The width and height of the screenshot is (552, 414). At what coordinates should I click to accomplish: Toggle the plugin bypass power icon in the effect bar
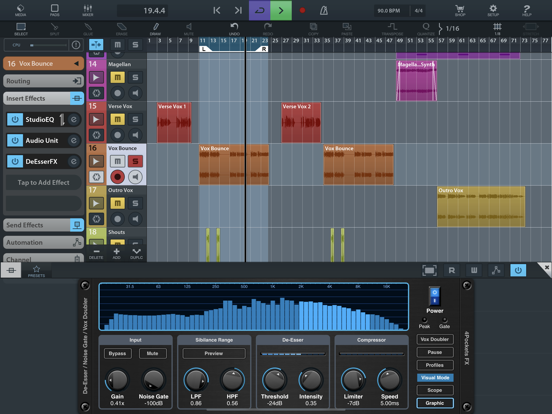pyautogui.click(x=518, y=270)
